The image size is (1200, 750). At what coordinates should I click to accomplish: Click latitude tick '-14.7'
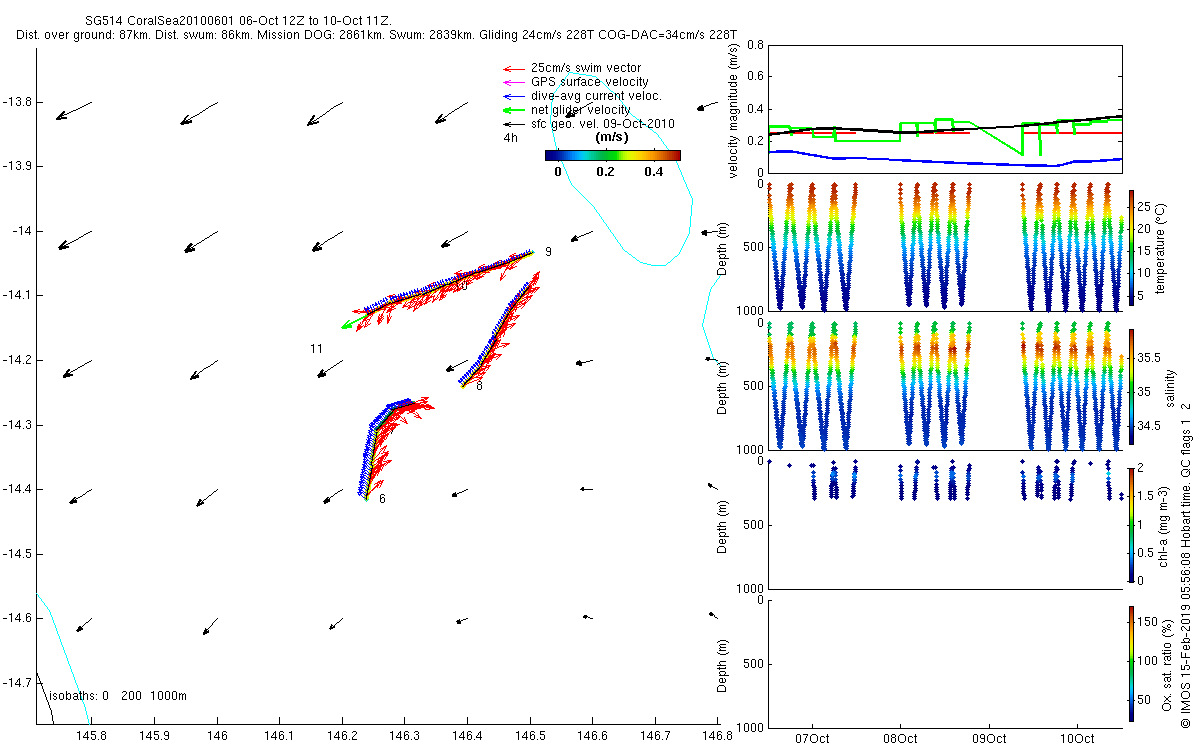point(18,682)
